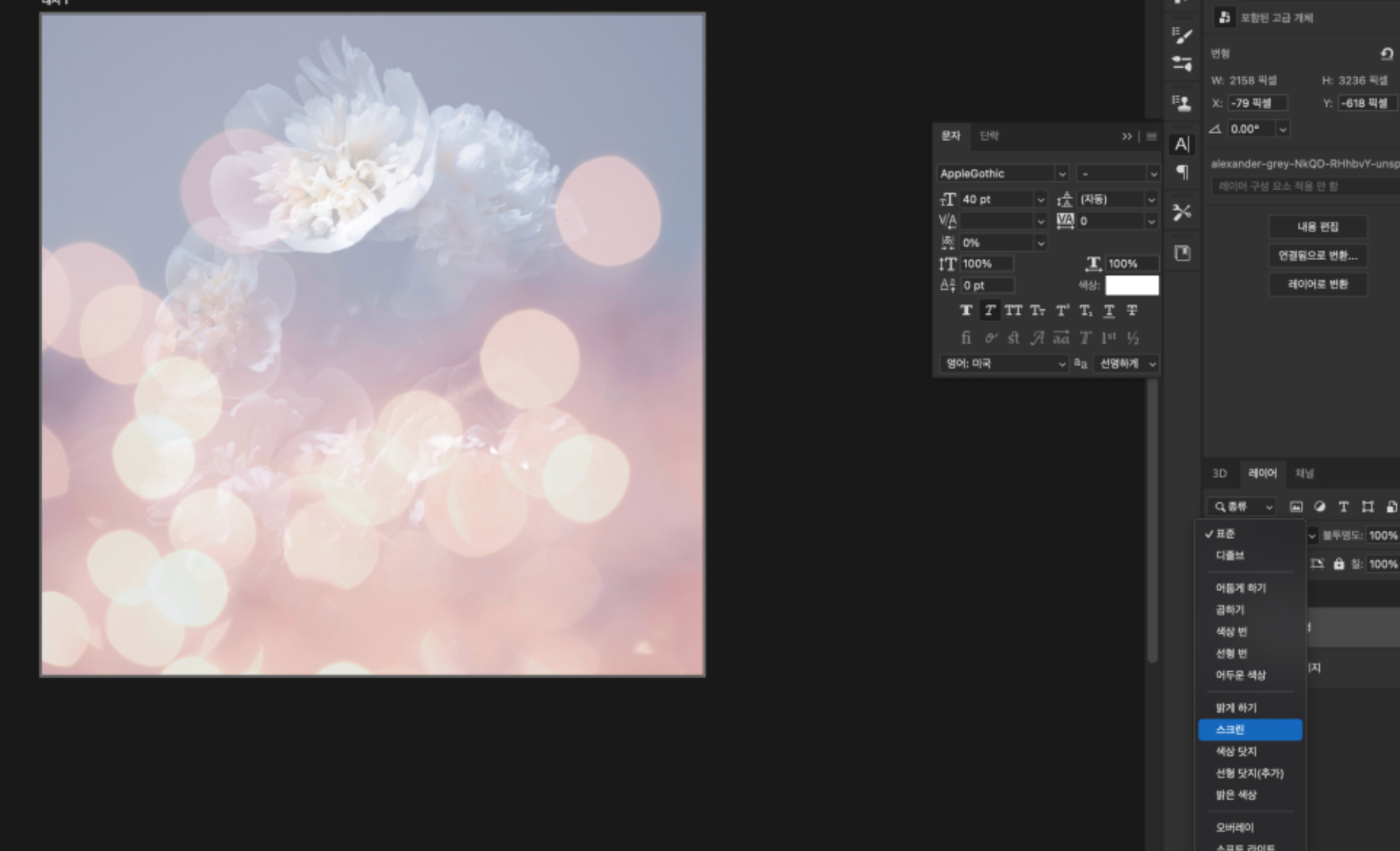Apply Superscript text style
The width and height of the screenshot is (1400, 851).
coord(1061,311)
